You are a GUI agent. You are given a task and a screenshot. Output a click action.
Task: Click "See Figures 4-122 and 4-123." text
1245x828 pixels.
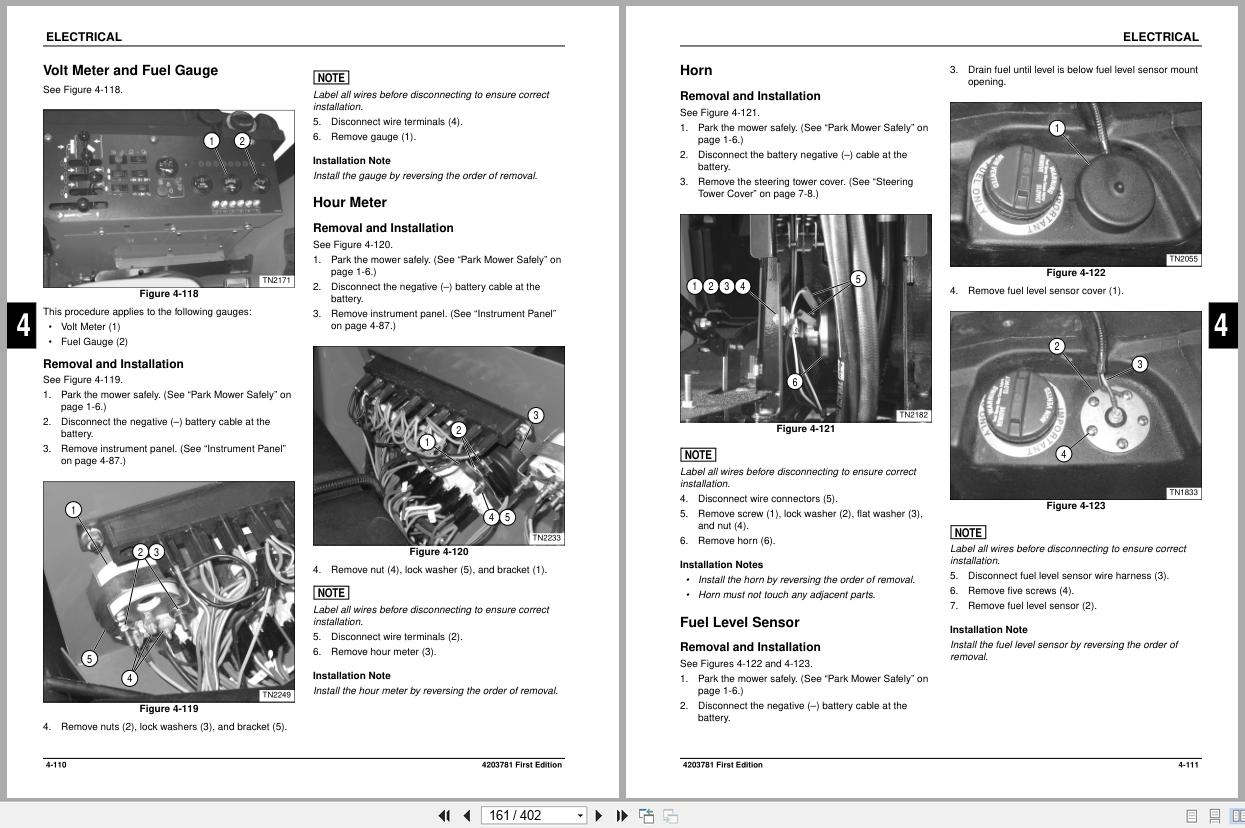746,664
